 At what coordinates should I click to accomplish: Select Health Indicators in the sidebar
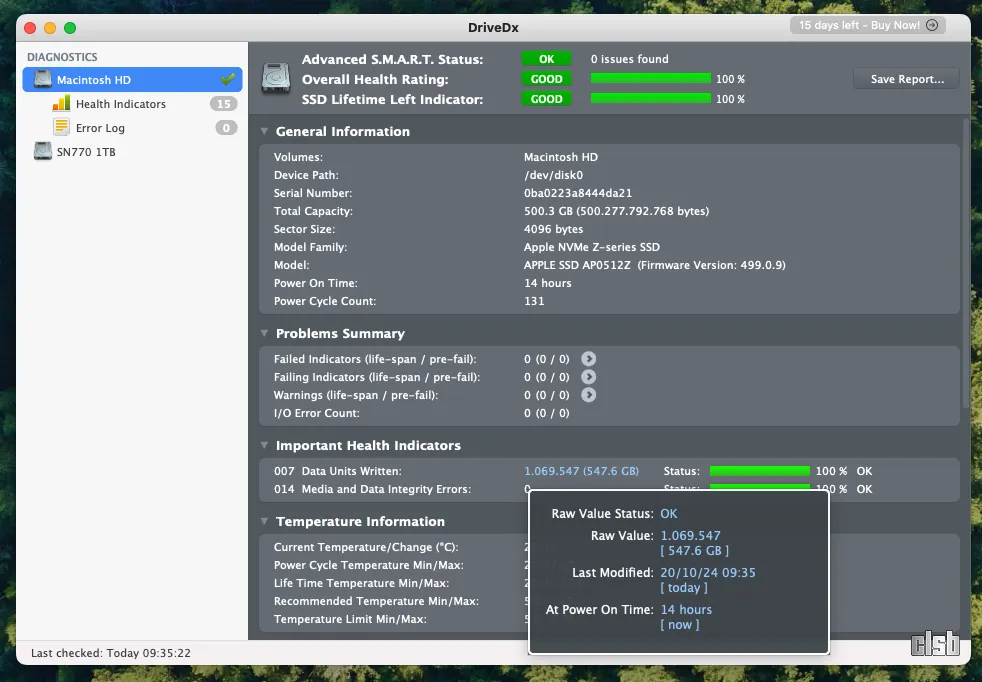point(120,104)
